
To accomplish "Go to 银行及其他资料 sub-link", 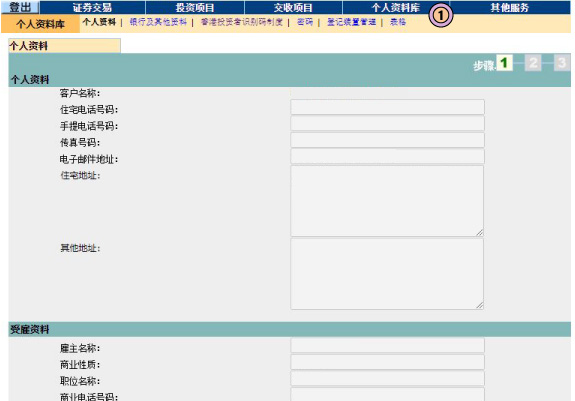I will coord(158,22).
